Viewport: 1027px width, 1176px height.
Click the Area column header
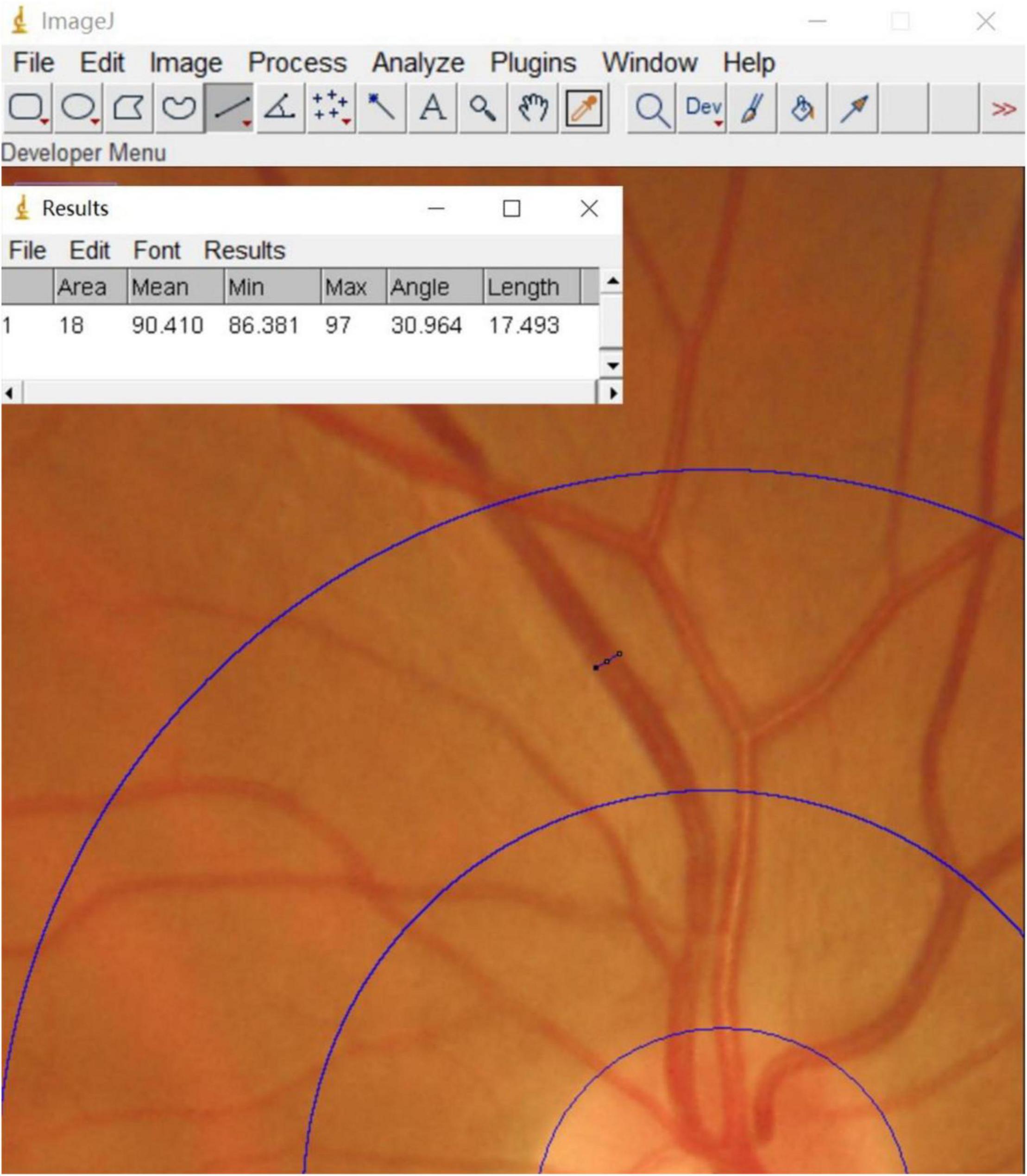[x=90, y=287]
